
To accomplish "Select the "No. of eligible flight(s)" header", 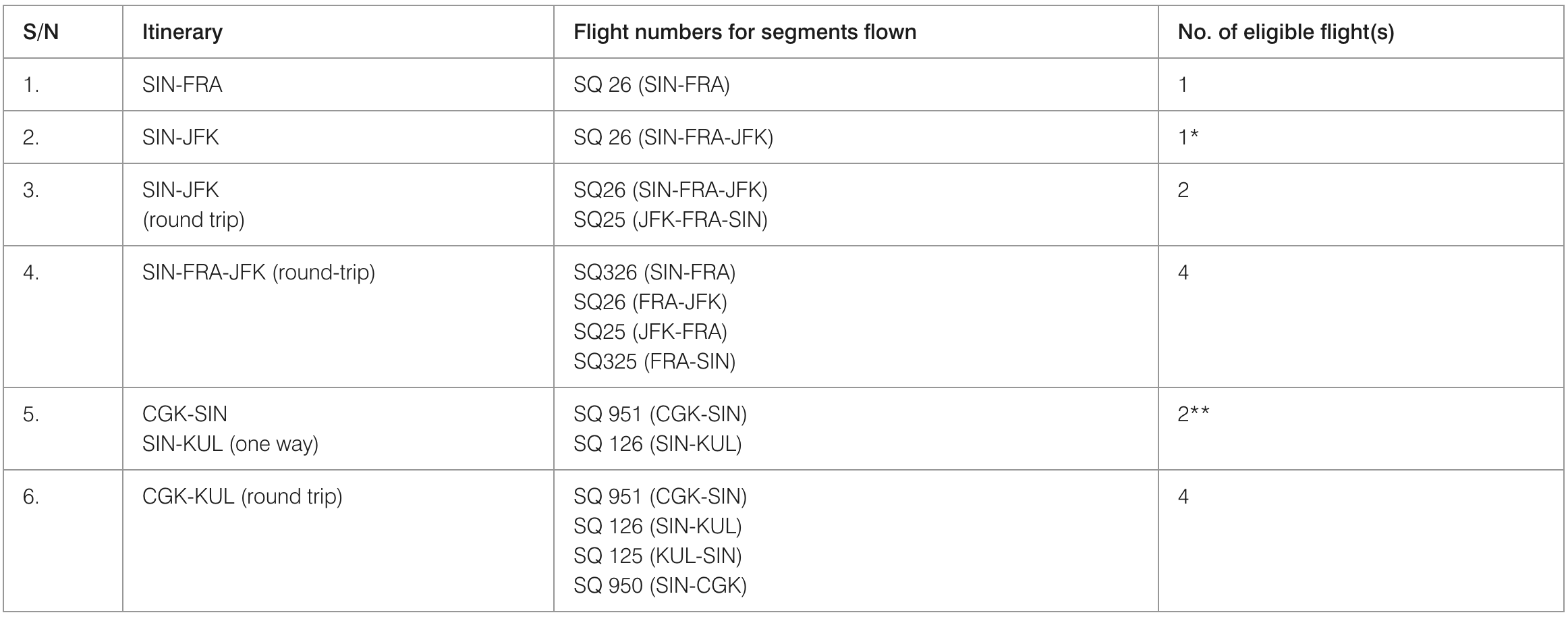I will tap(1286, 32).
